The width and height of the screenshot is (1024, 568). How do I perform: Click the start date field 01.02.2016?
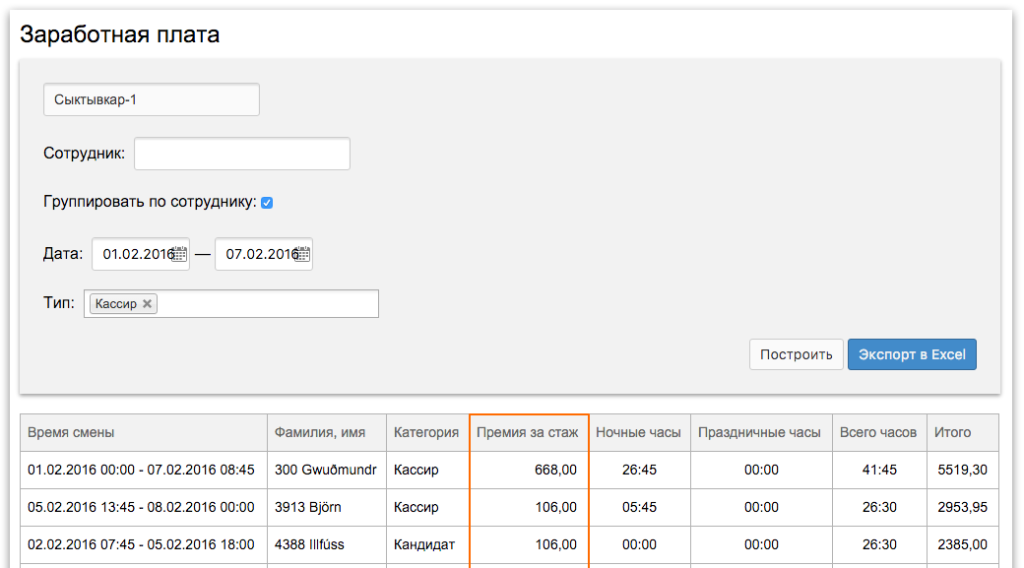point(140,254)
